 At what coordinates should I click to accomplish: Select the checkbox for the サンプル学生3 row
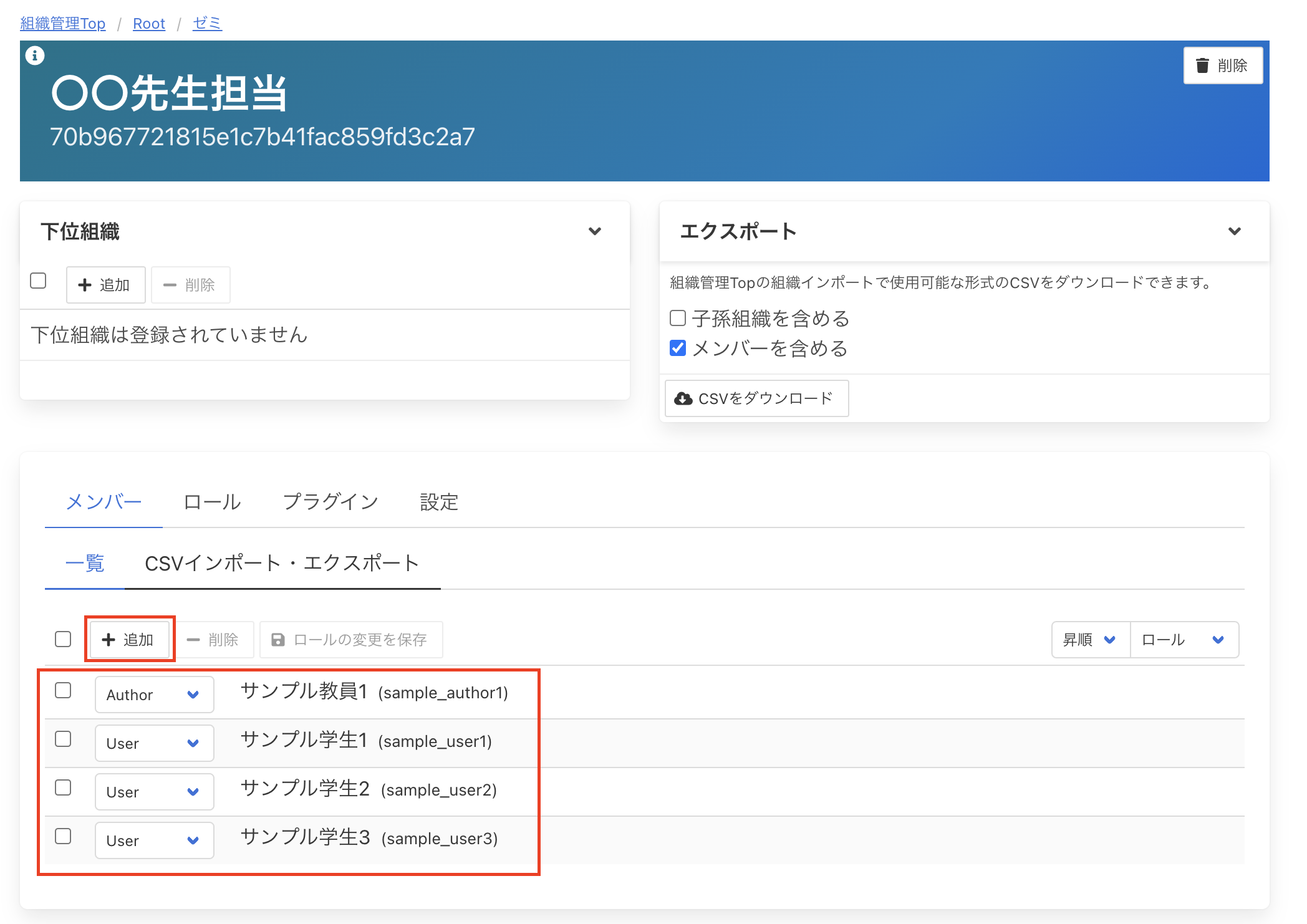pos(63,836)
